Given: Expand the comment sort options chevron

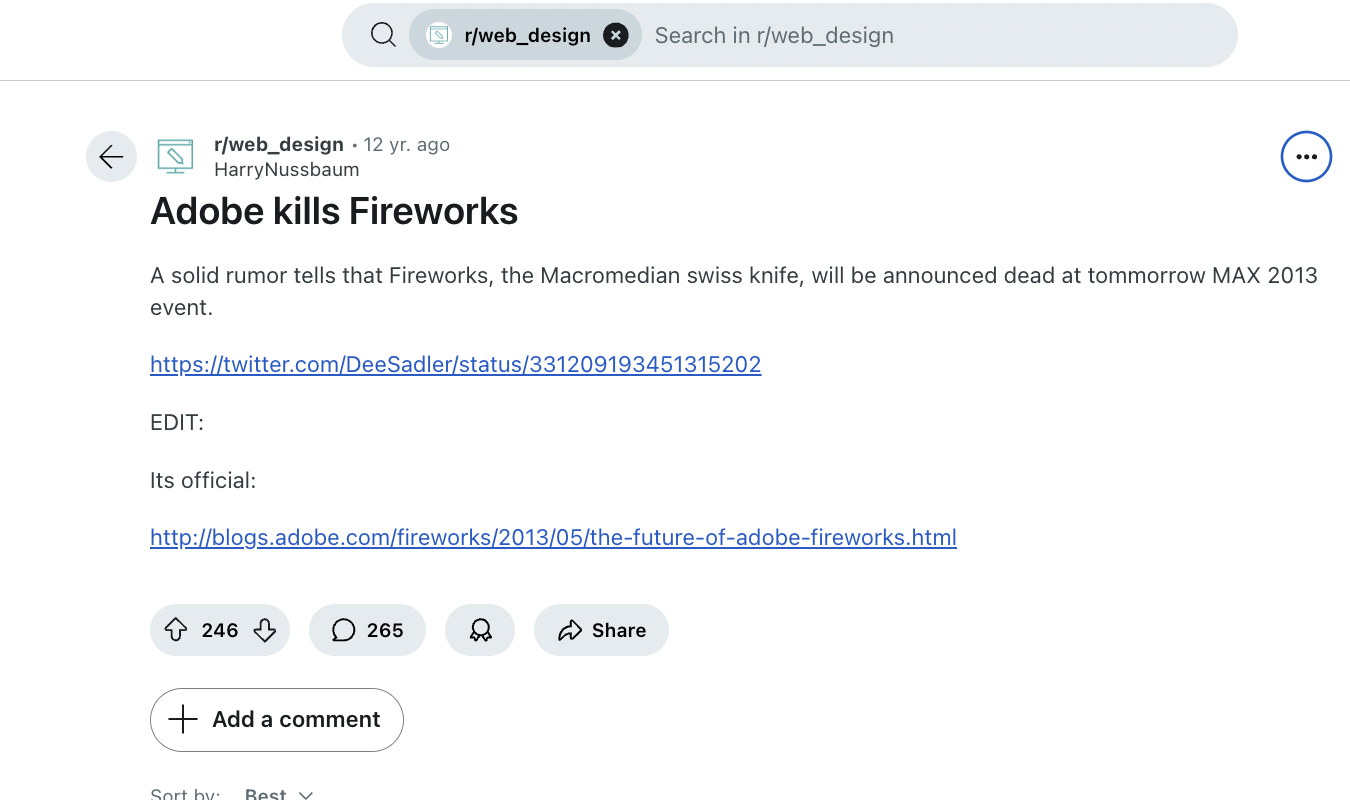Looking at the screenshot, I should [306, 795].
